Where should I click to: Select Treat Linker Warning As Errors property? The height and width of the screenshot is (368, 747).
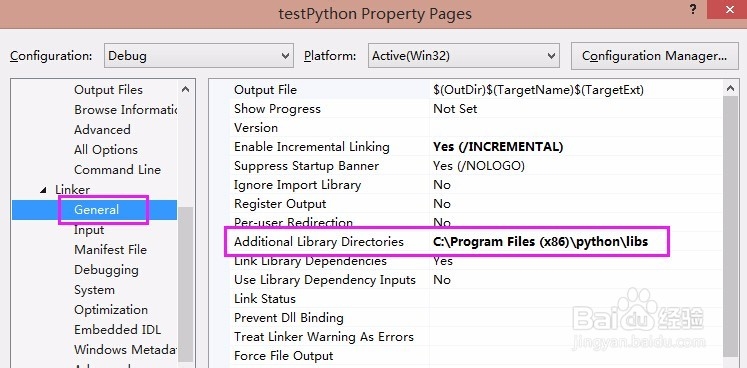point(324,337)
